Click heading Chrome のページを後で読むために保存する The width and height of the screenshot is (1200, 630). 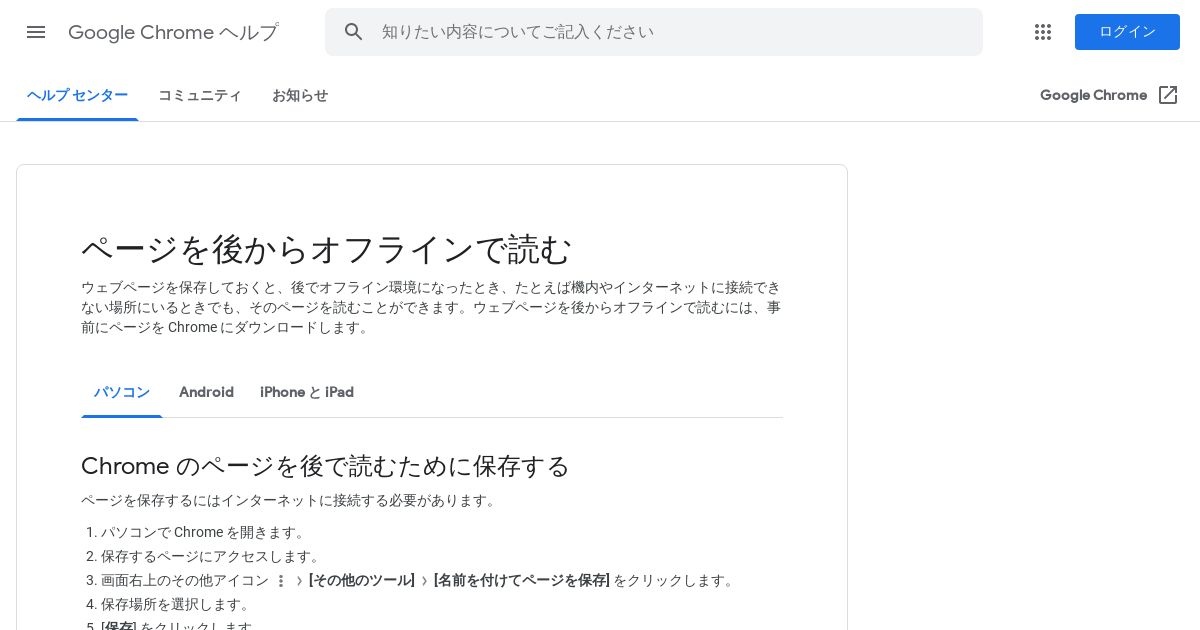(x=325, y=466)
